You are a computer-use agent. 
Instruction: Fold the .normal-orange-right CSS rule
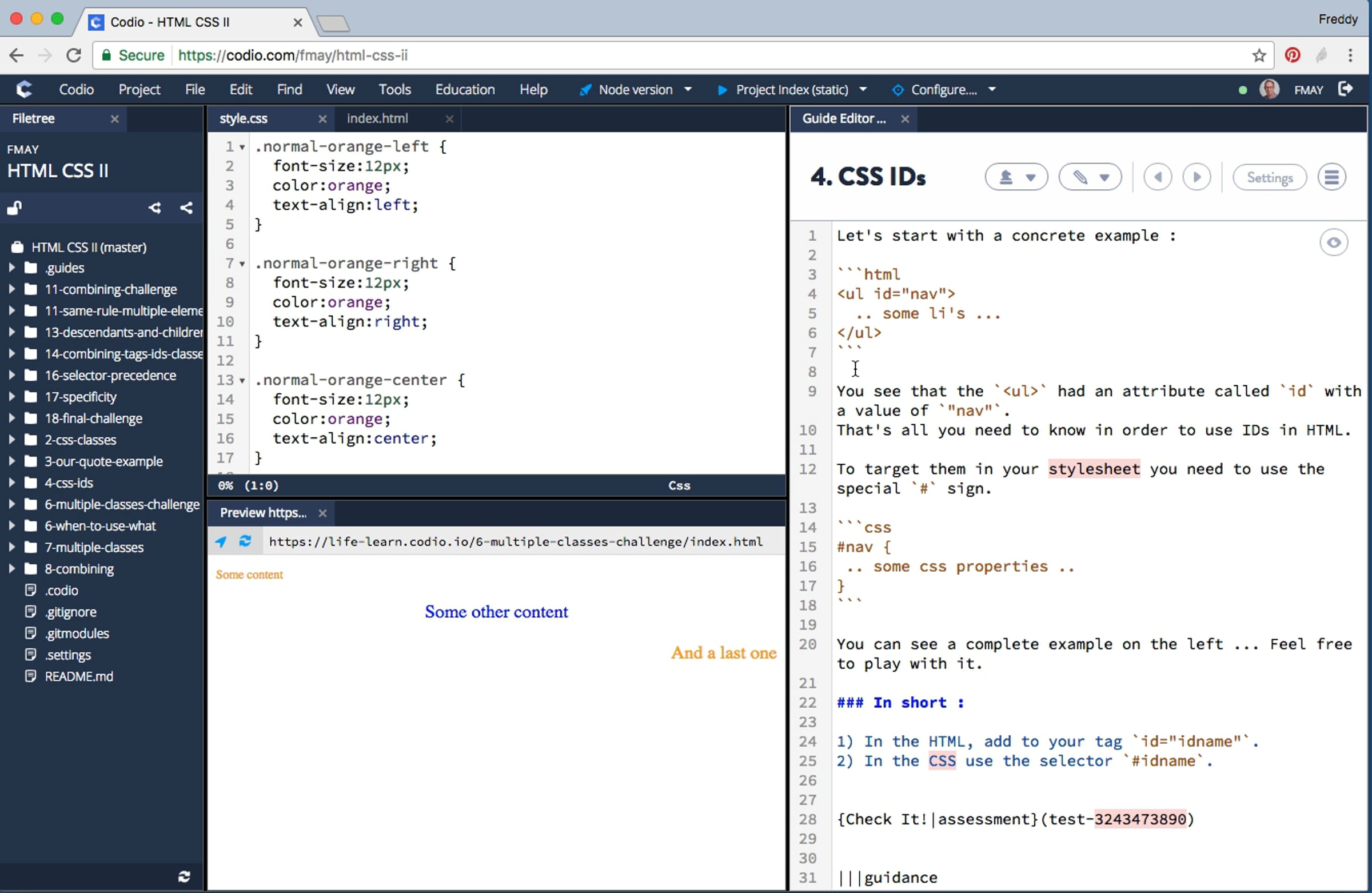coord(242,264)
